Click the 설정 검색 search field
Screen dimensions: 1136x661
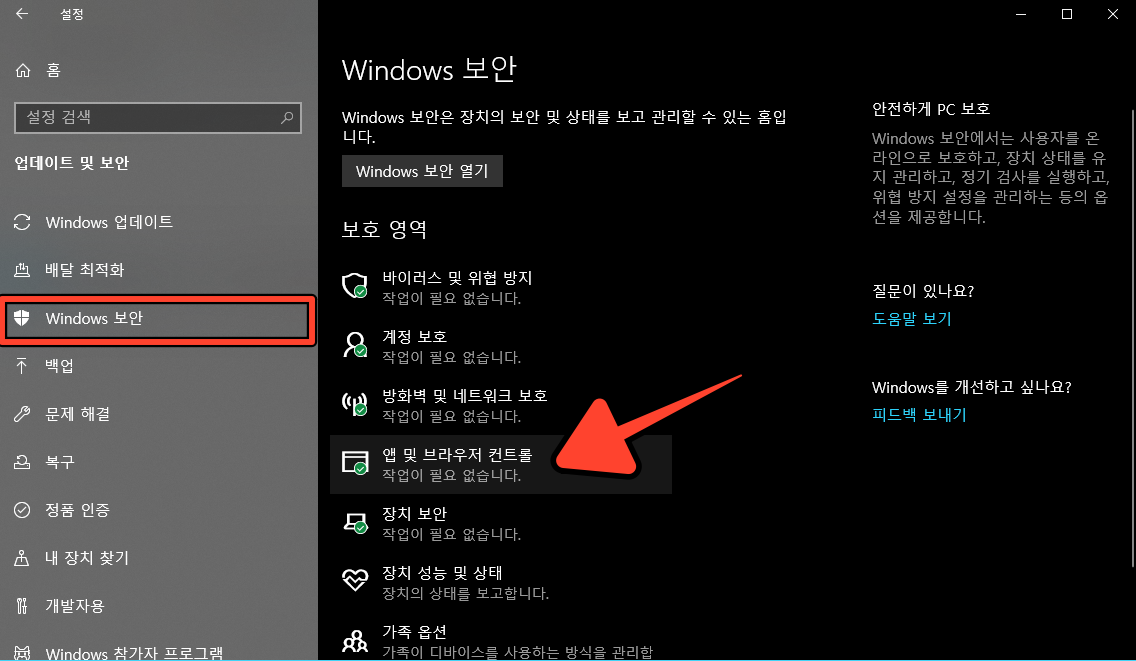point(157,117)
